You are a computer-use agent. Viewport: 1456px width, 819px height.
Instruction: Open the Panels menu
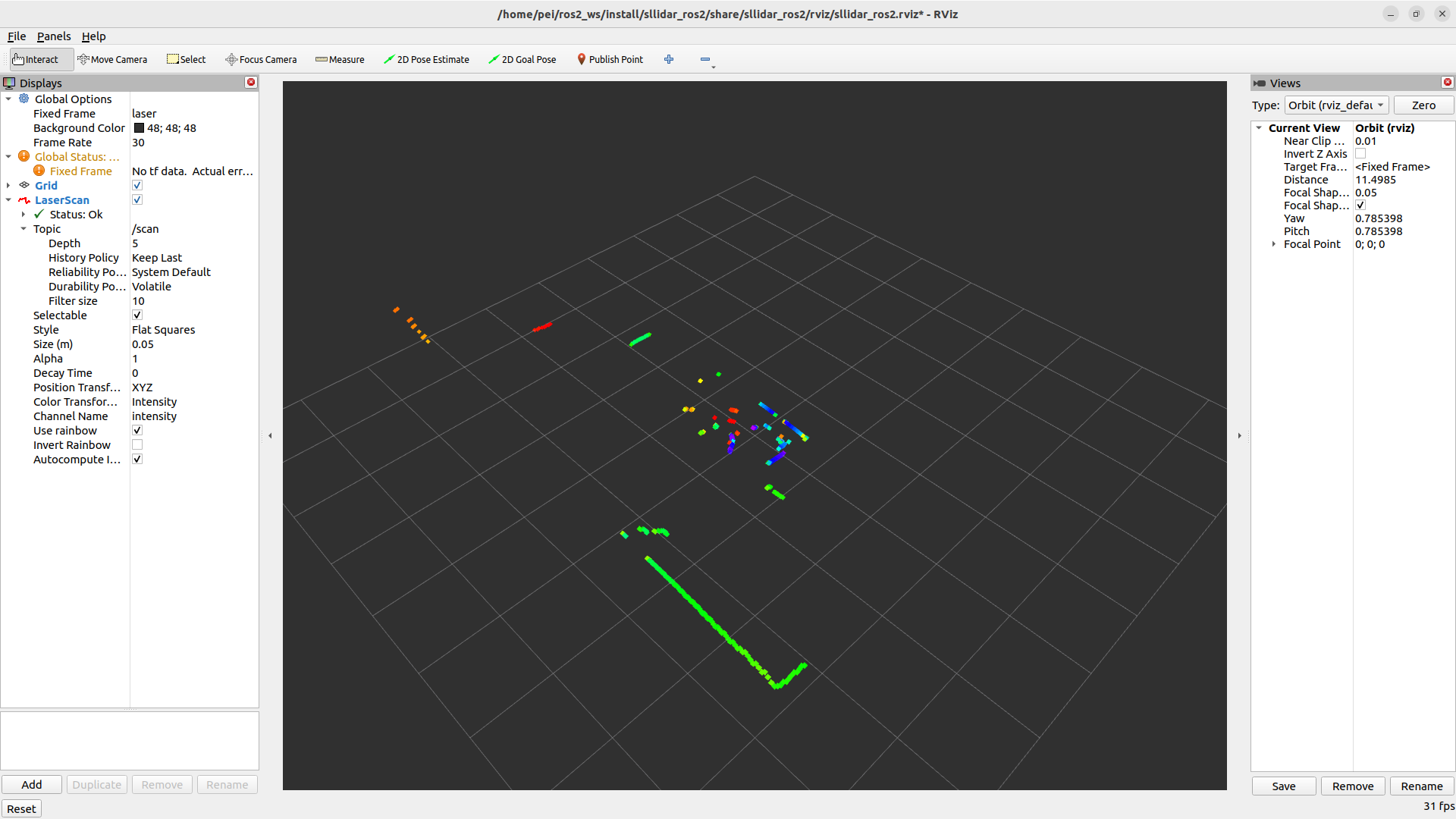53,36
